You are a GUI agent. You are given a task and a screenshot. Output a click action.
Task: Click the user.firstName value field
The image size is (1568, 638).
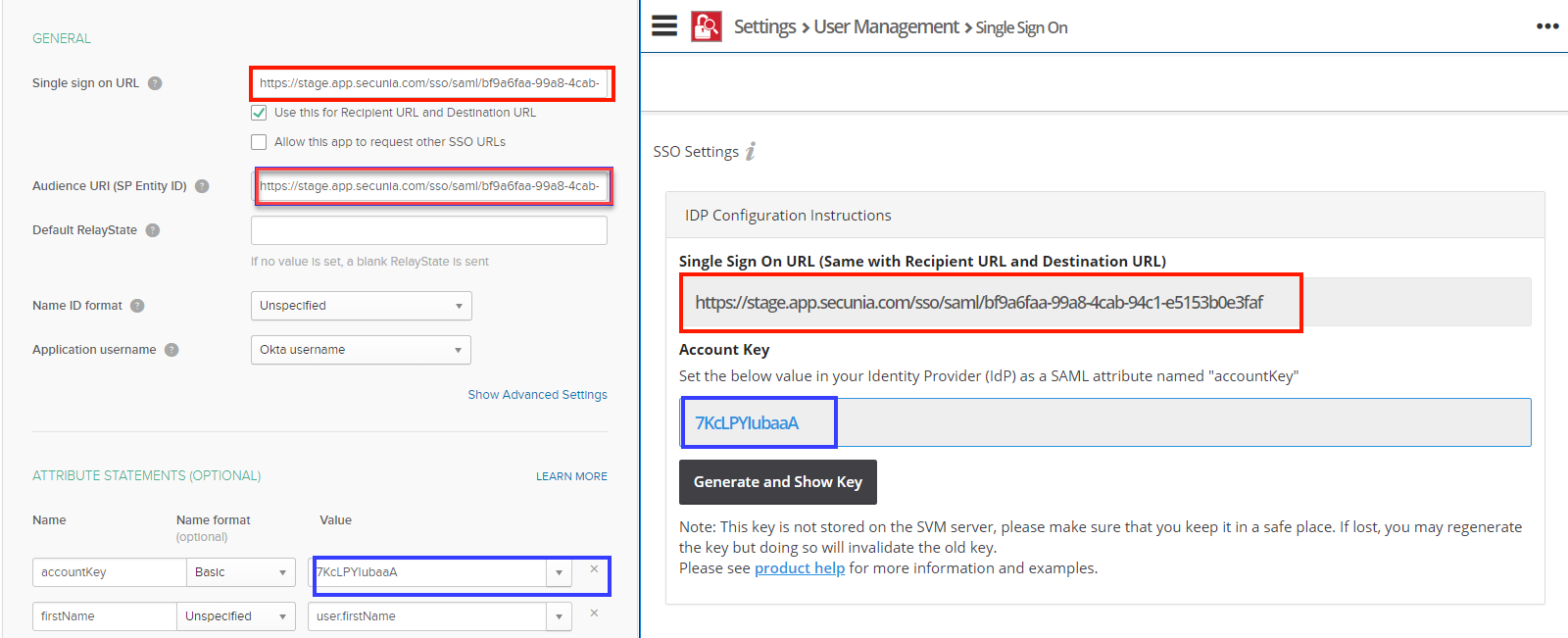click(x=427, y=616)
